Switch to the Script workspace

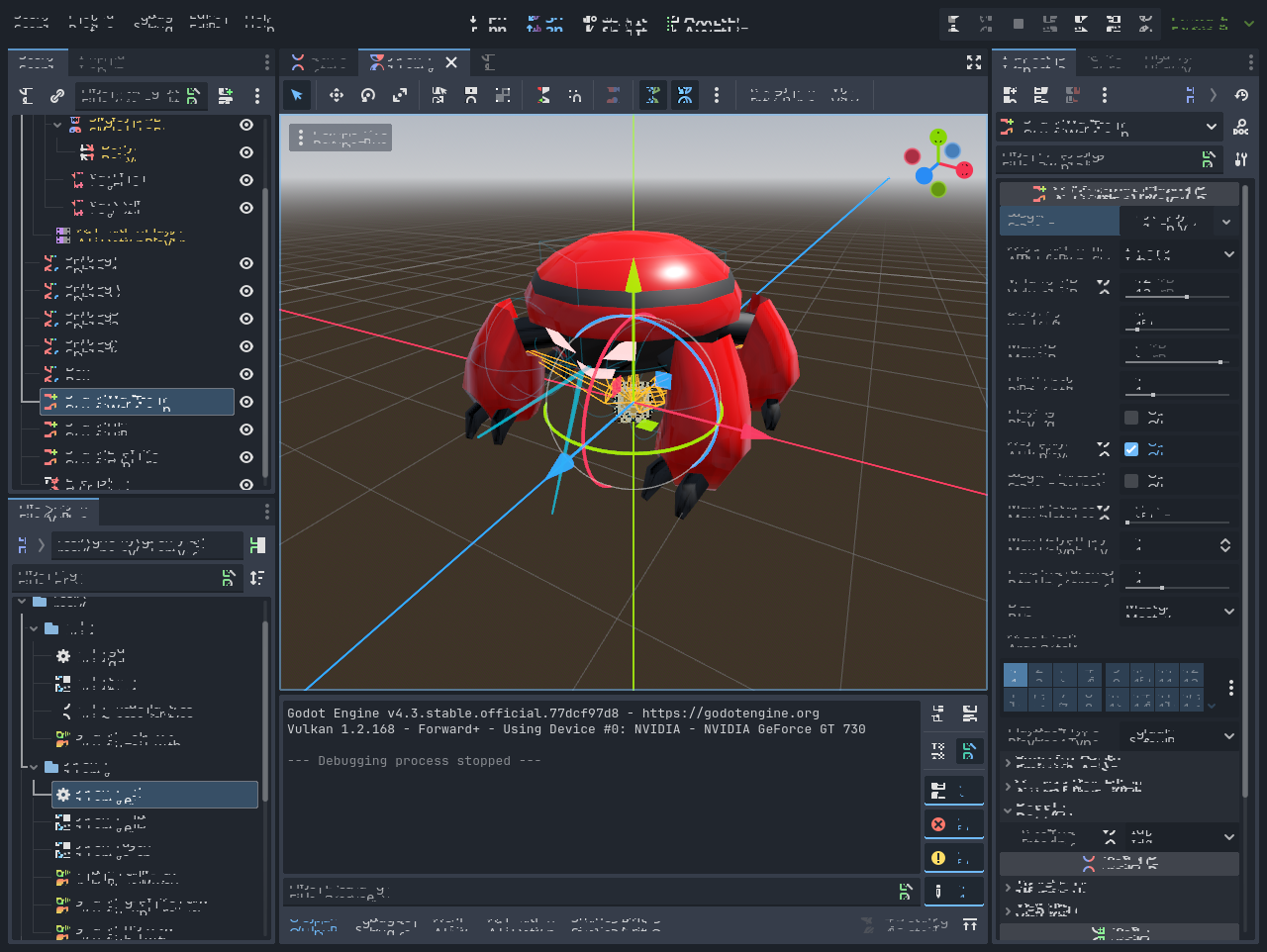point(615,24)
